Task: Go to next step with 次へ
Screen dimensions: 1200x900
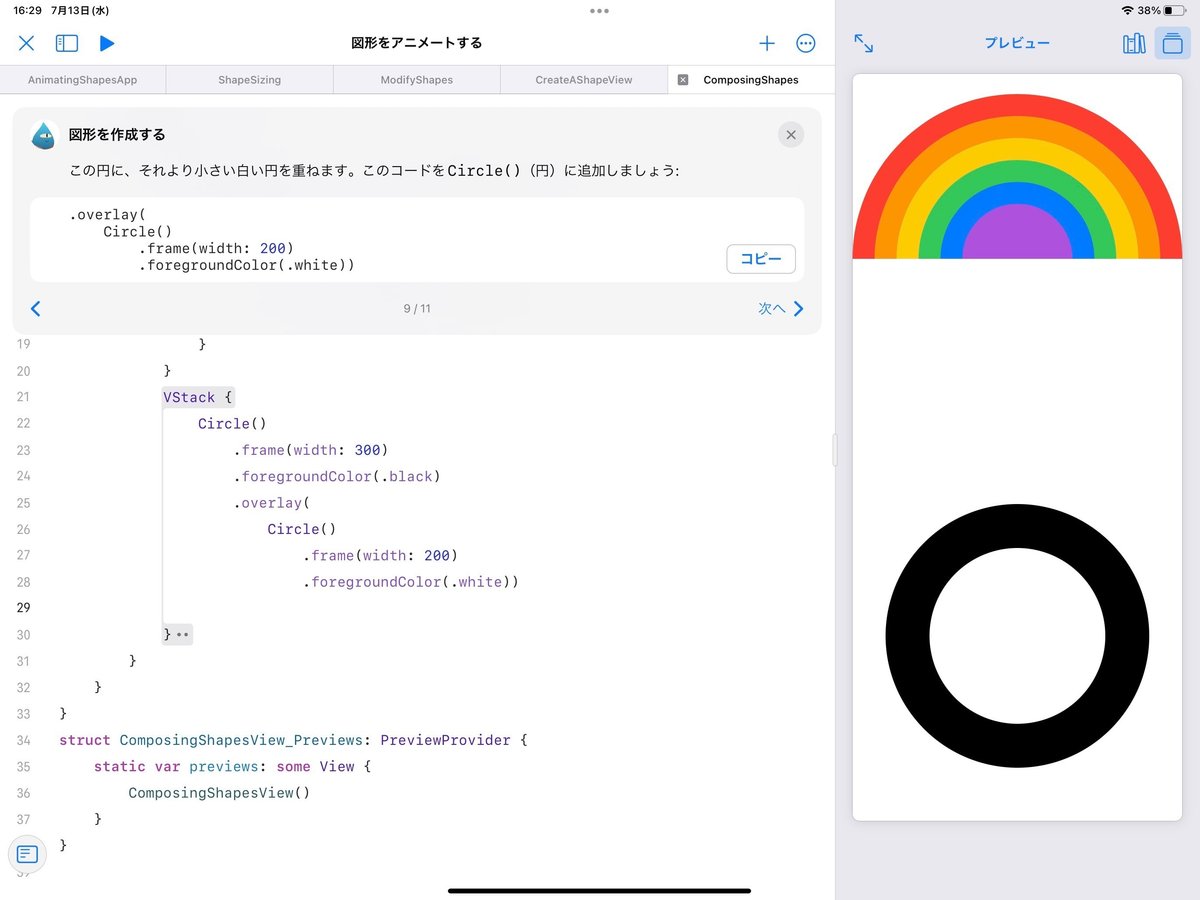Action: (x=781, y=309)
